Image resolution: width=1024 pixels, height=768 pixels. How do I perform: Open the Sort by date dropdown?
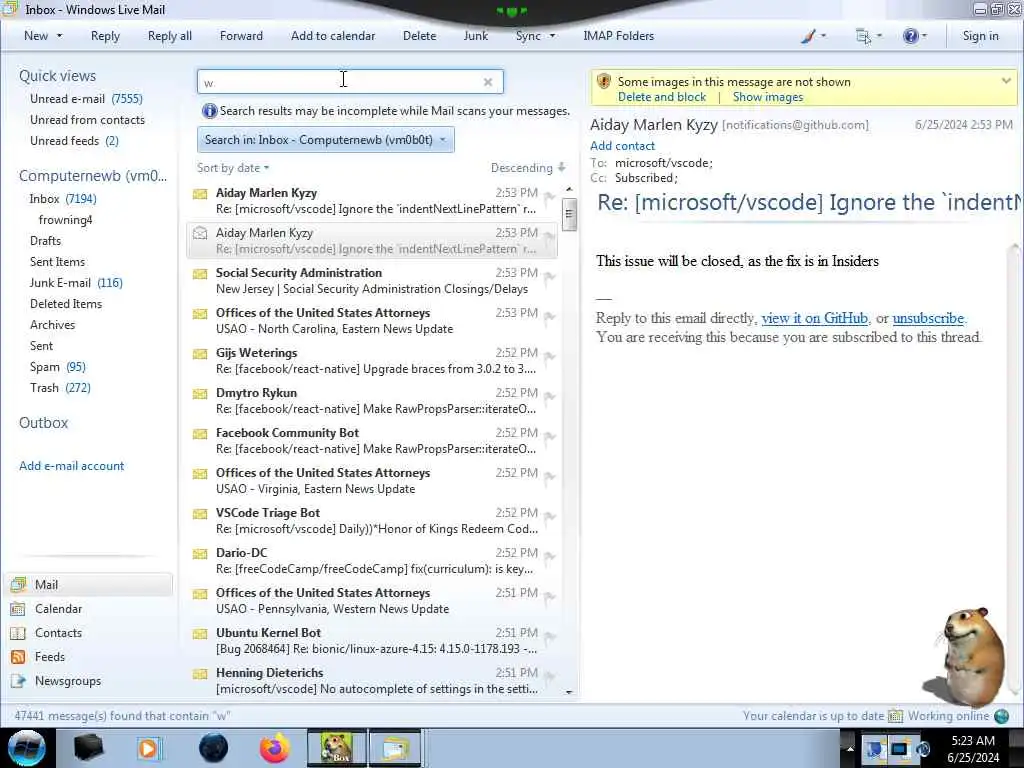click(233, 168)
